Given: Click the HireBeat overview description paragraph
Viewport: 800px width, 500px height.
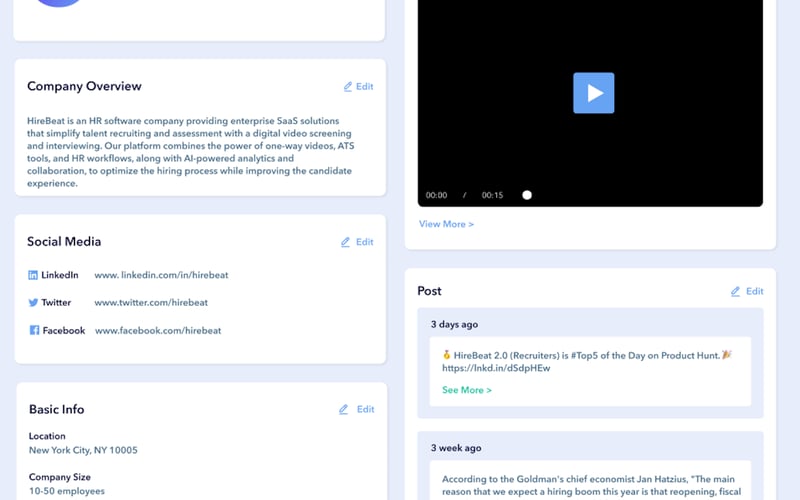Looking at the screenshot, I should [190, 152].
